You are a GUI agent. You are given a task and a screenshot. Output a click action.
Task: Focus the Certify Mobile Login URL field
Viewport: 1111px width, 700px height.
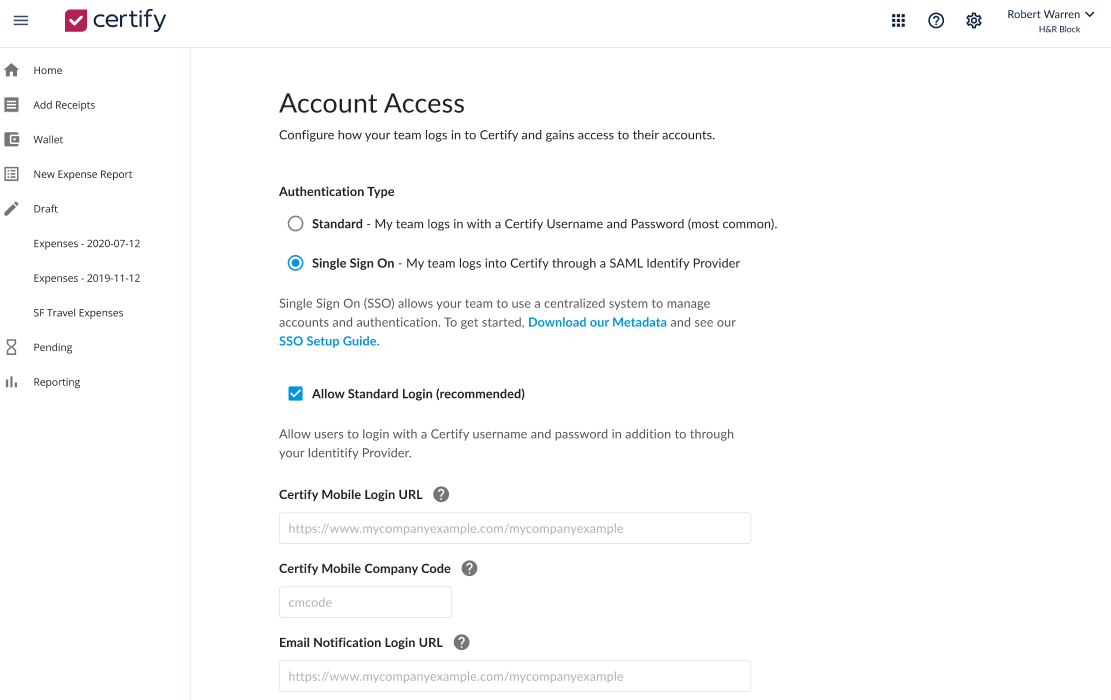pyautogui.click(x=514, y=529)
